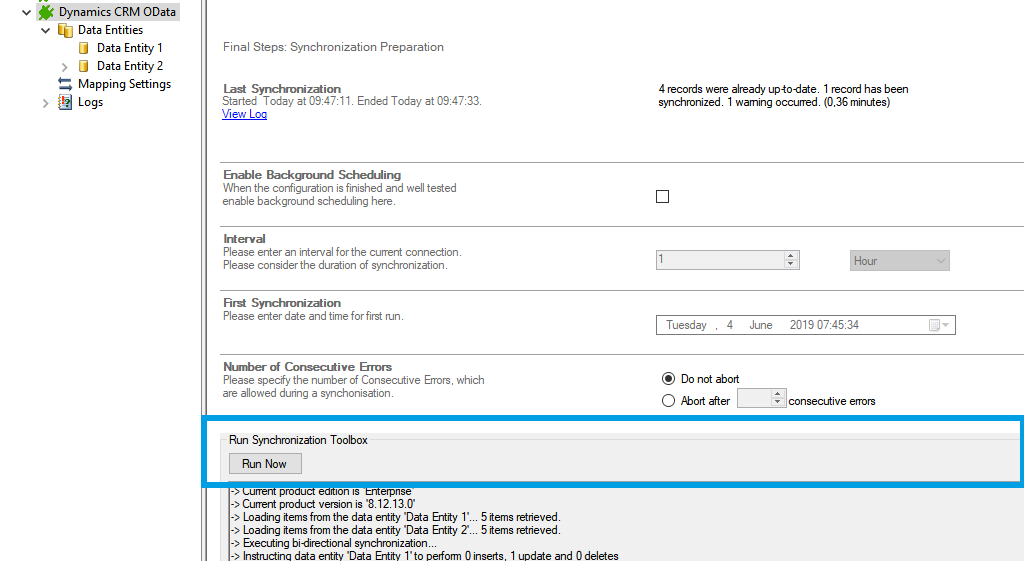The height and width of the screenshot is (561, 1024).
Task: Expand the Data Entity 2 node
Action: 65,66
